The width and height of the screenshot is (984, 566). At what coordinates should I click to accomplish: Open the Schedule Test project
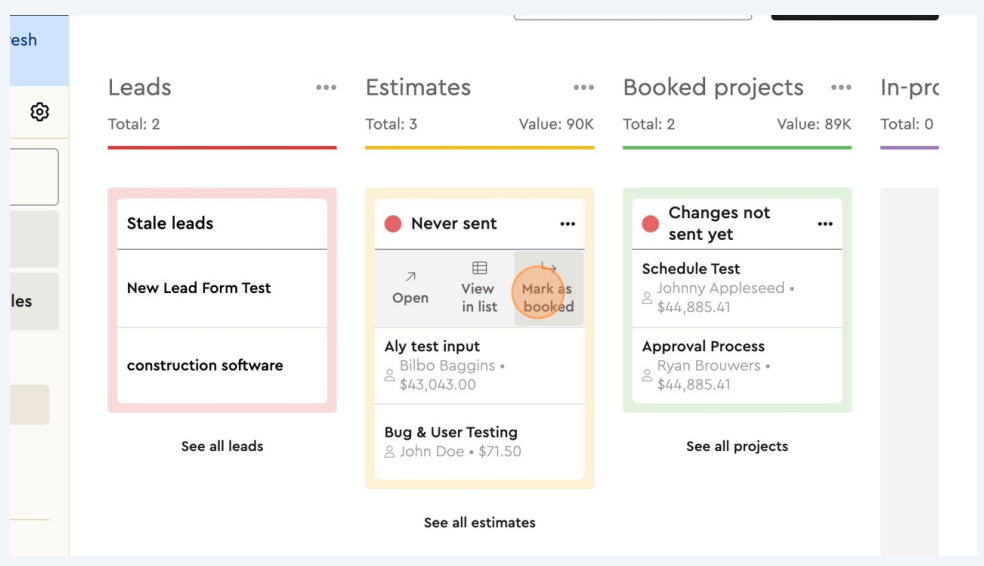tap(691, 268)
